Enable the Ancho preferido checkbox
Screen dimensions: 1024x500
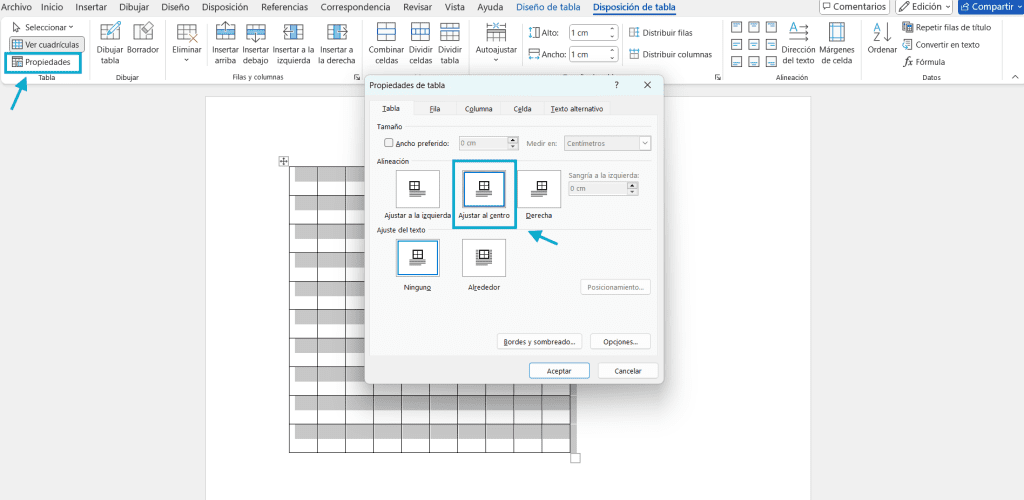click(x=389, y=143)
